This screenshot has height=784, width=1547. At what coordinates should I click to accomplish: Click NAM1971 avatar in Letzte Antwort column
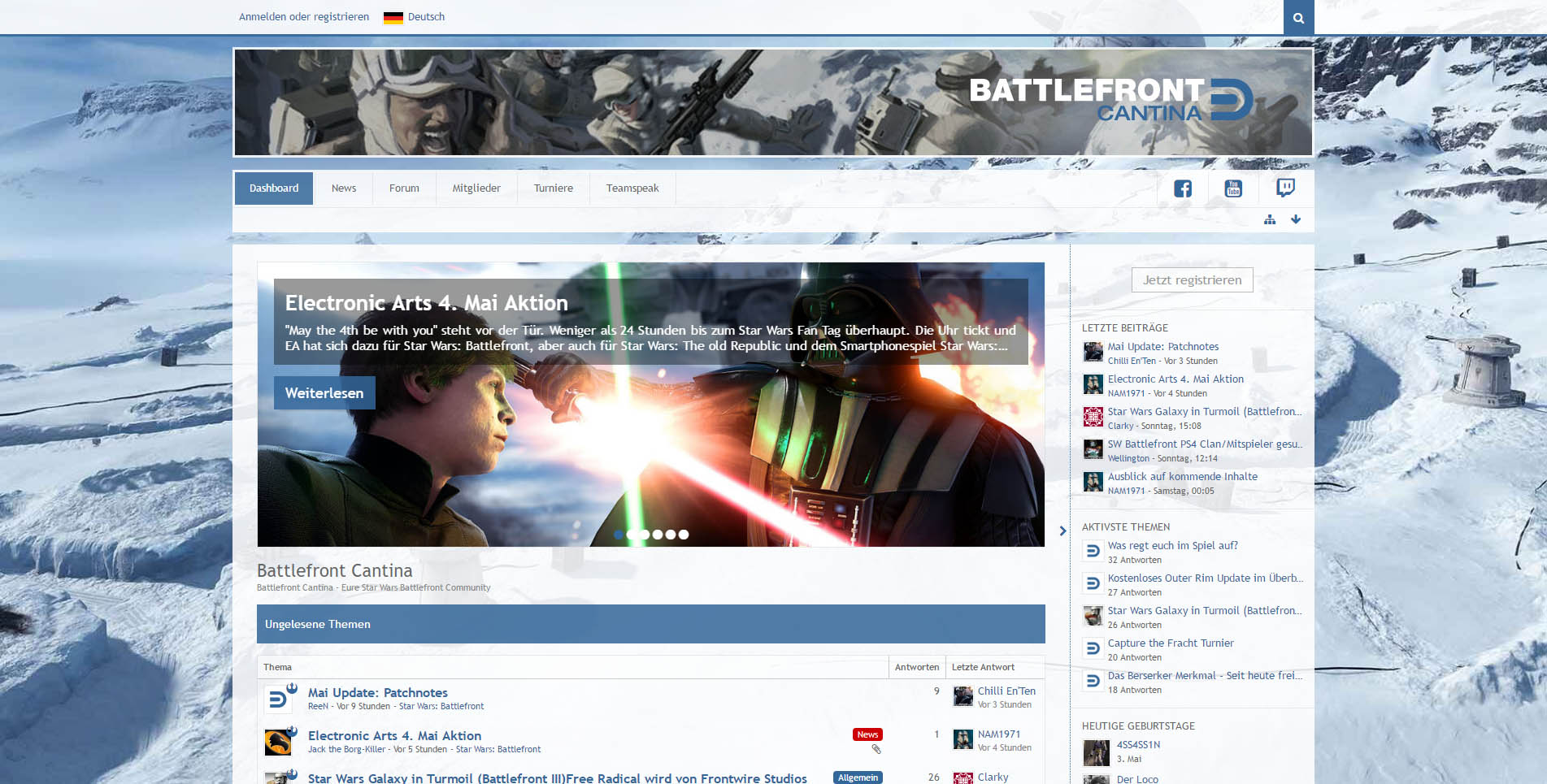pos(963,739)
